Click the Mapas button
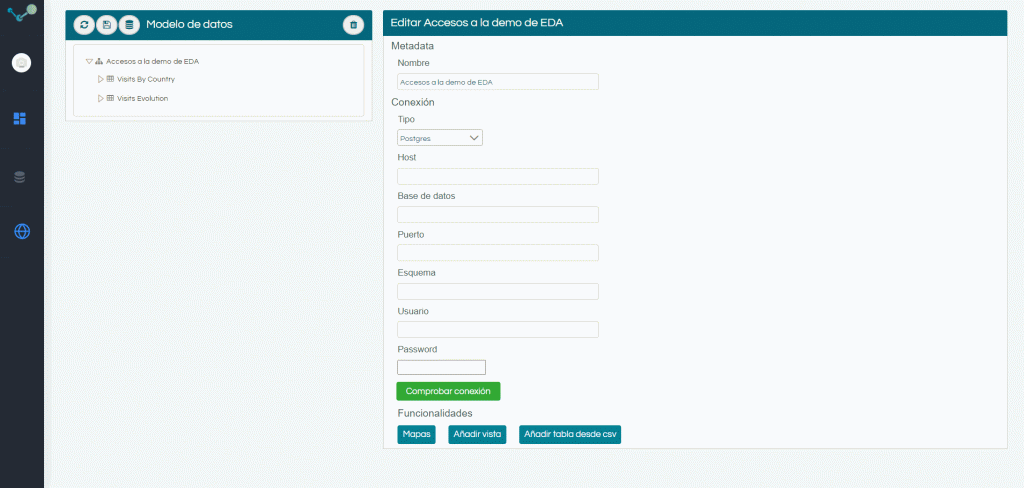This screenshot has width=1024, height=488. click(x=416, y=434)
